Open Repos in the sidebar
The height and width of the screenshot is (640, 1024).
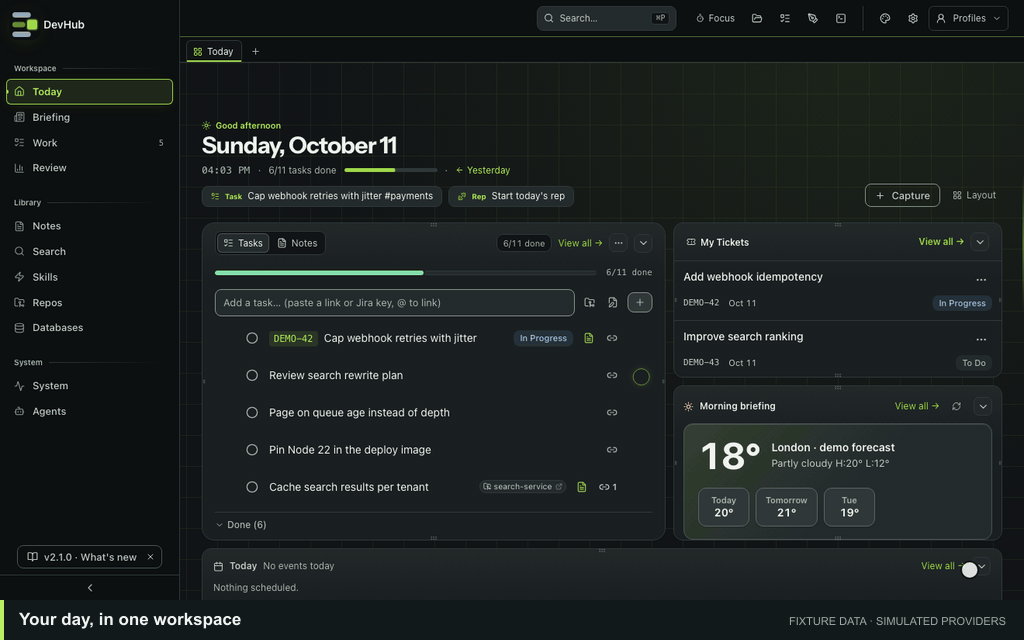(x=89, y=303)
